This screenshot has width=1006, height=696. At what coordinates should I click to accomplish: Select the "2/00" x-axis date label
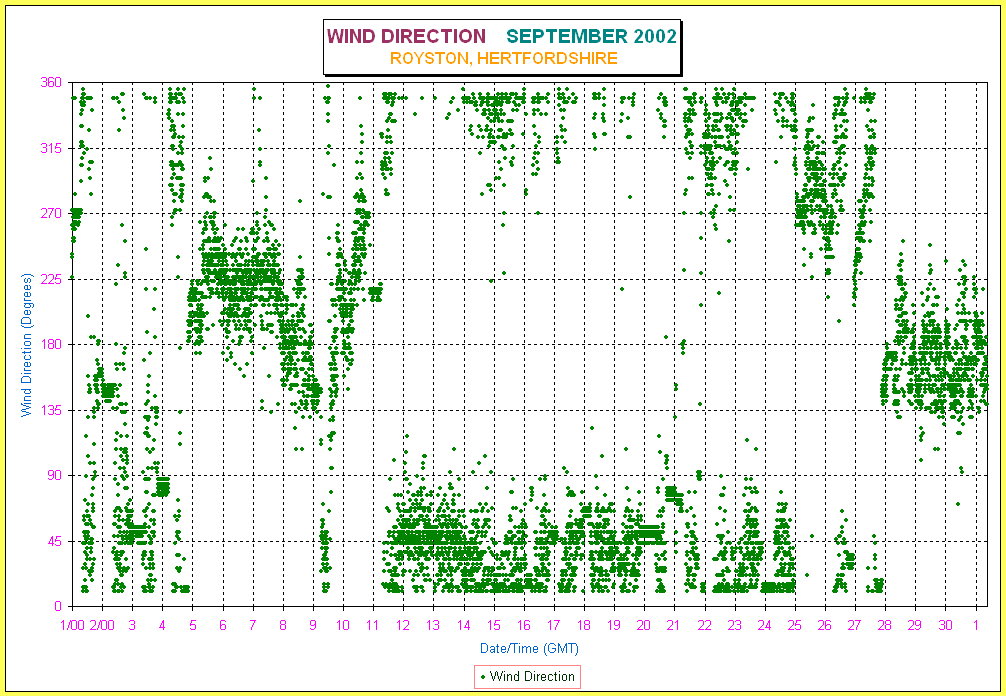point(102,625)
